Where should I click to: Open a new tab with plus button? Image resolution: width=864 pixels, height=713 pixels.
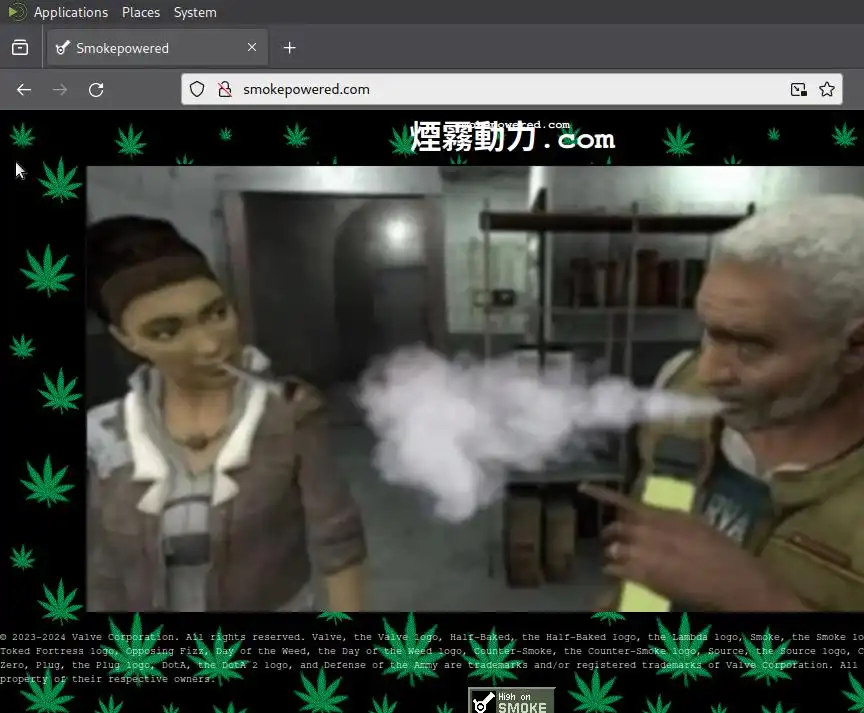[289, 48]
